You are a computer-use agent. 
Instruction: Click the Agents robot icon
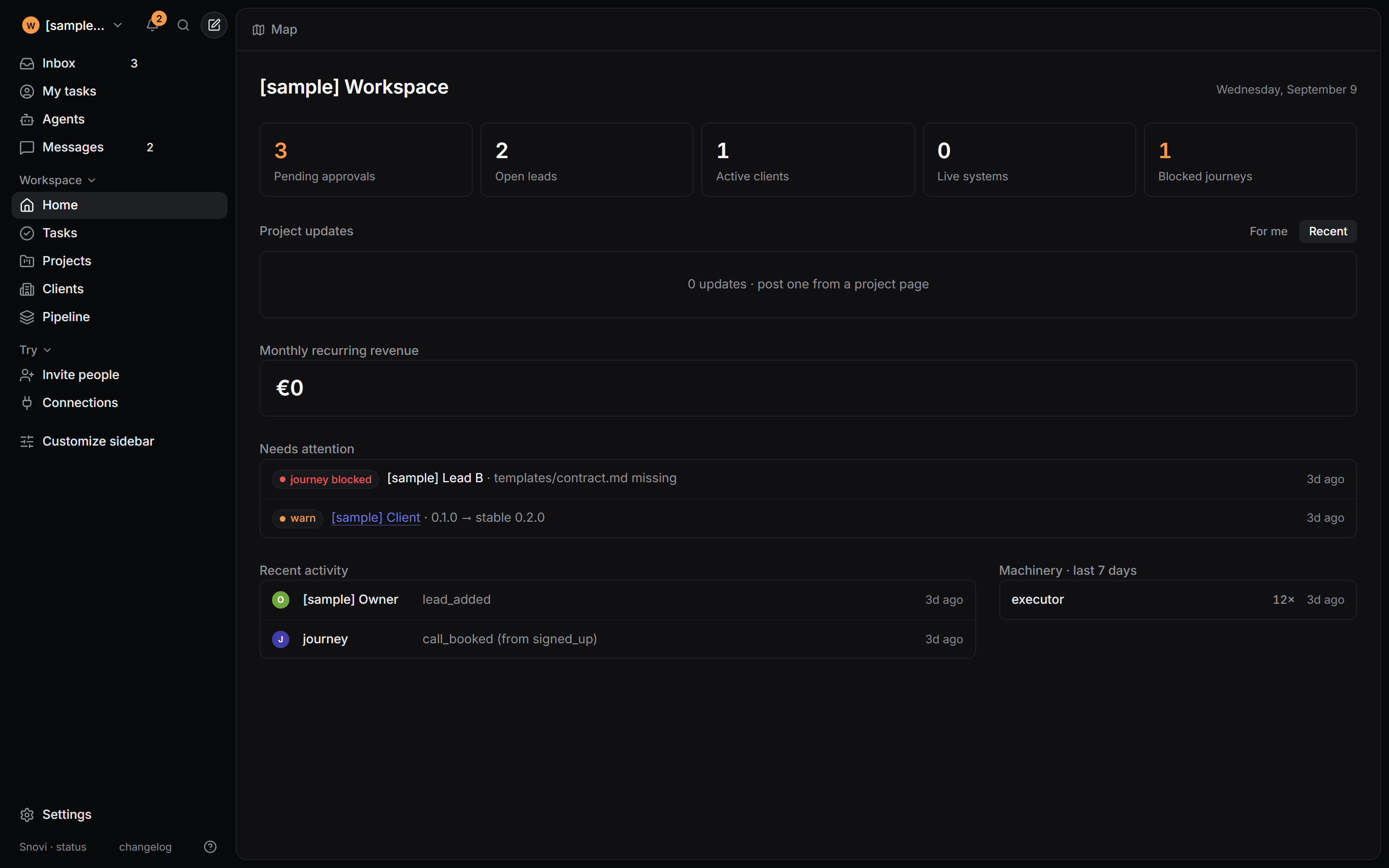27,120
